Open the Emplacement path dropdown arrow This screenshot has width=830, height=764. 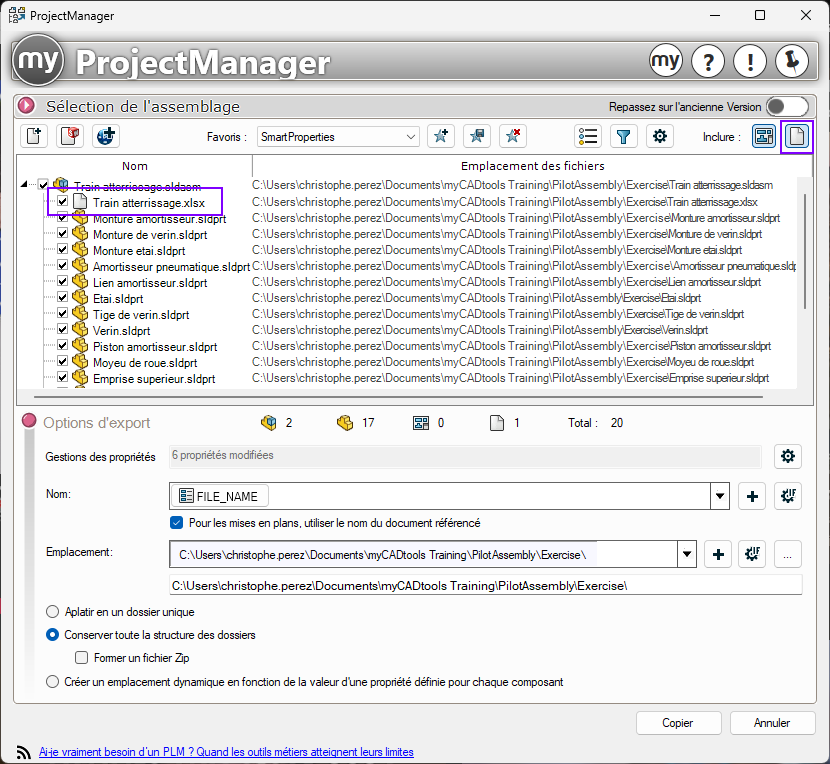coord(687,554)
